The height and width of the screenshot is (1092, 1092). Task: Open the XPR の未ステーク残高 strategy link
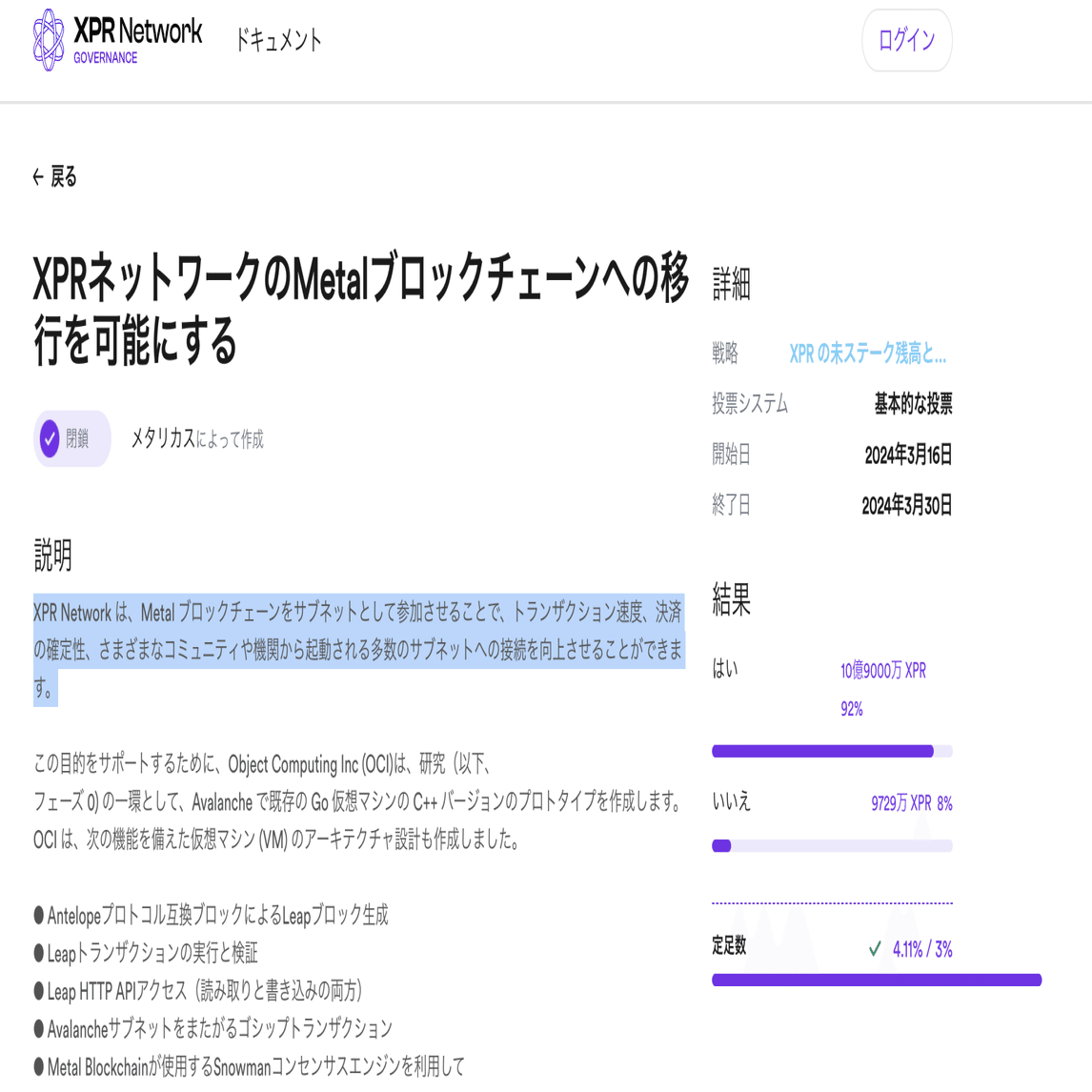[868, 354]
